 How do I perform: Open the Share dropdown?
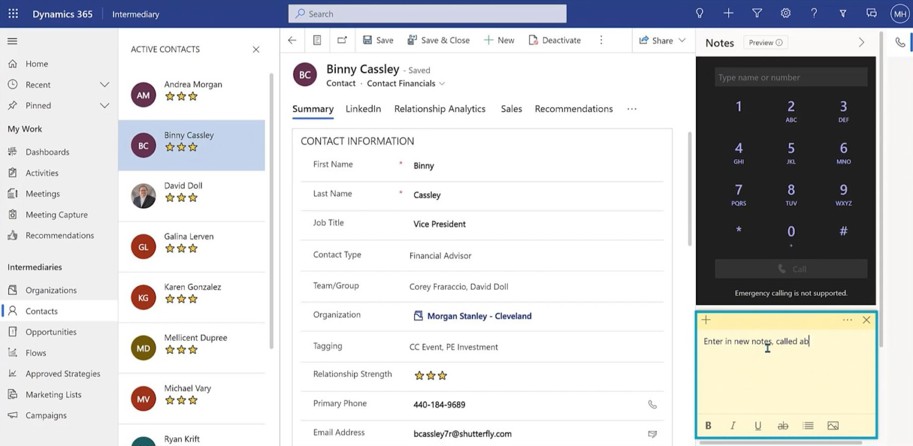tap(663, 40)
